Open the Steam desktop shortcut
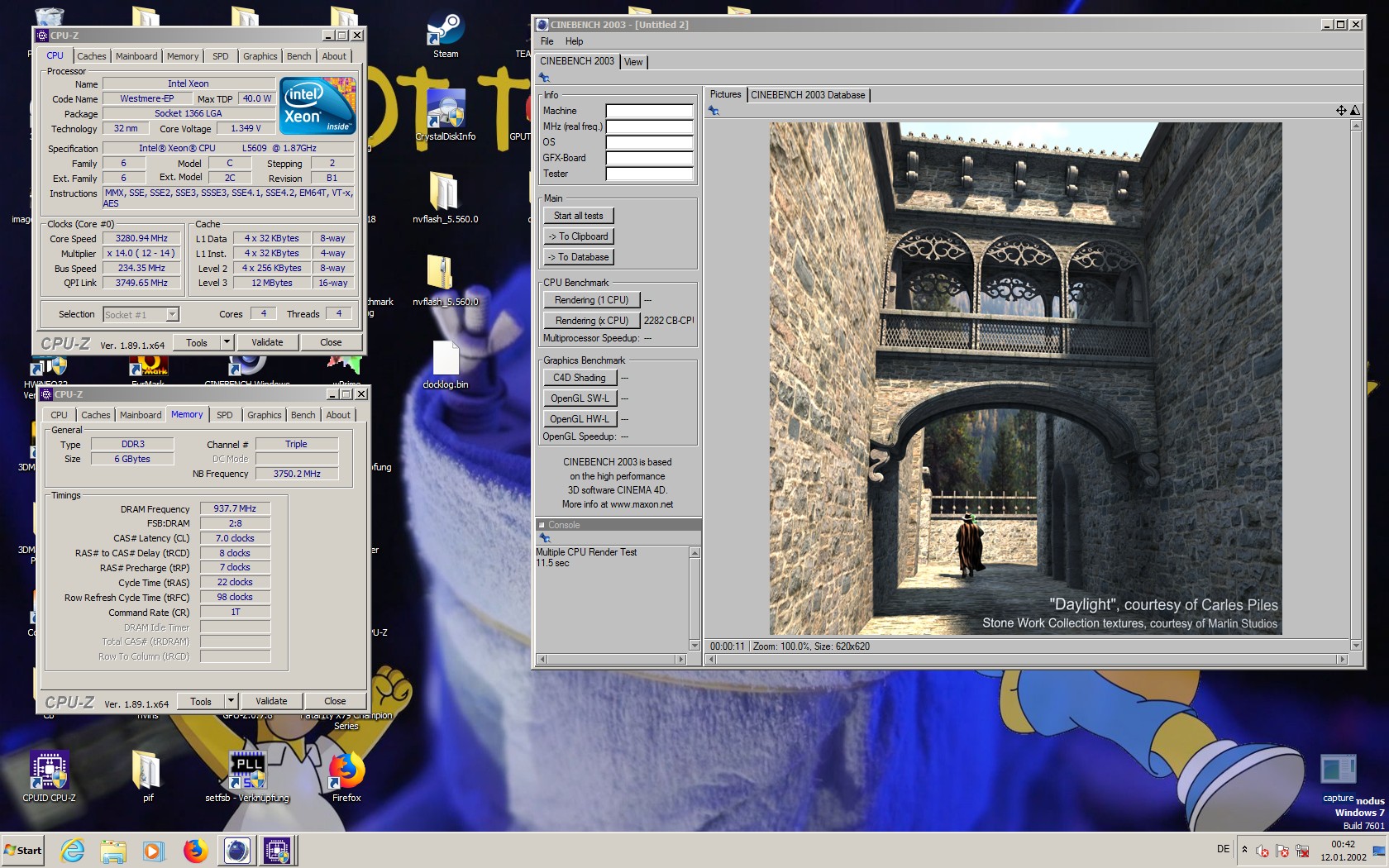1389x868 pixels. (x=446, y=33)
